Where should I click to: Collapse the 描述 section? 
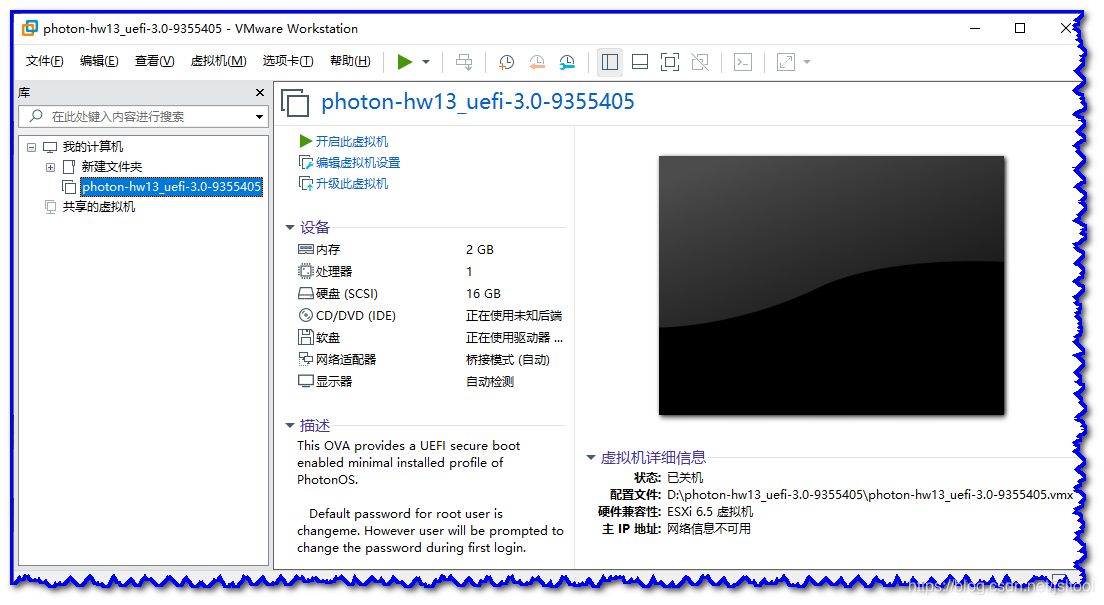tap(289, 425)
